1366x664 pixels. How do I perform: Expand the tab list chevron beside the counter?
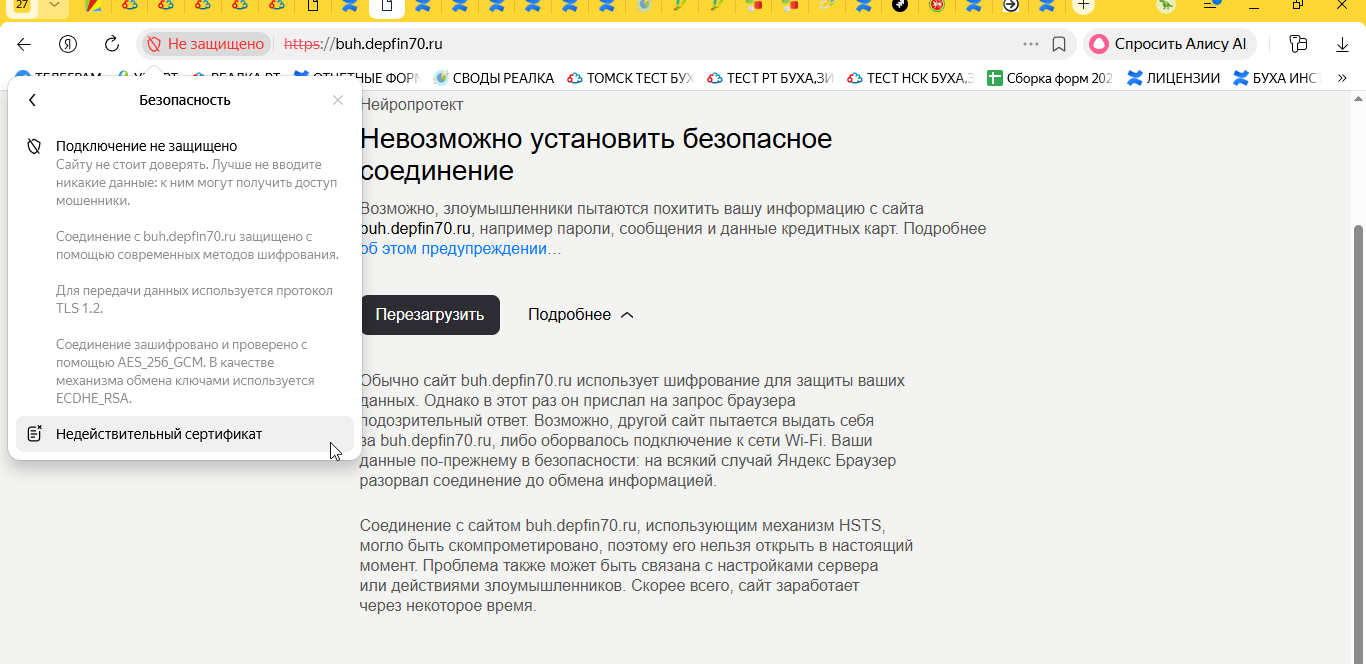click(x=54, y=5)
